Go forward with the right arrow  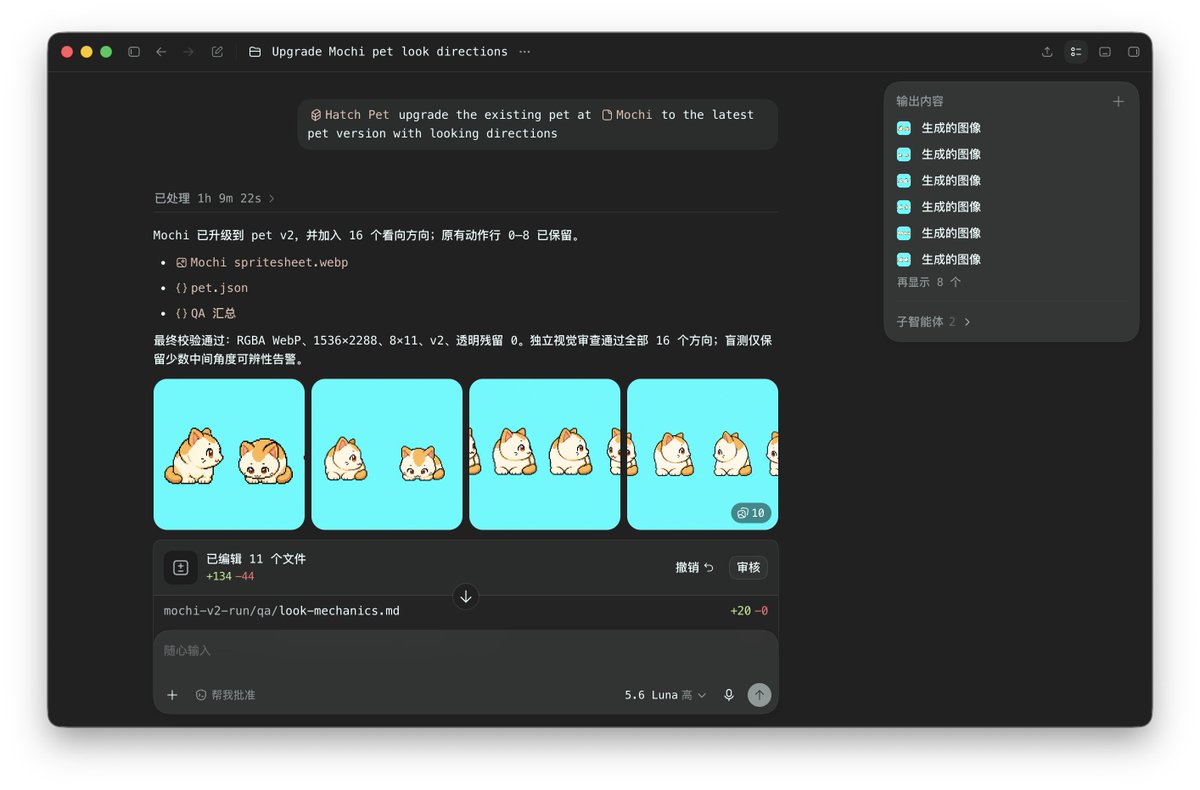click(188, 52)
